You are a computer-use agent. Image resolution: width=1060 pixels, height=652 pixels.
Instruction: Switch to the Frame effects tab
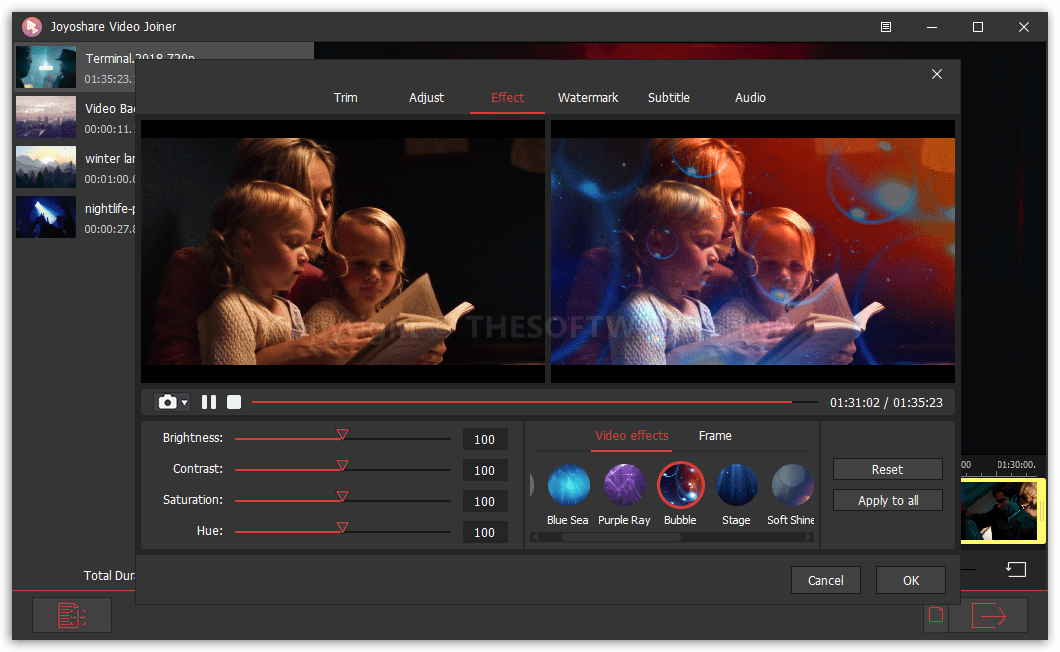714,435
